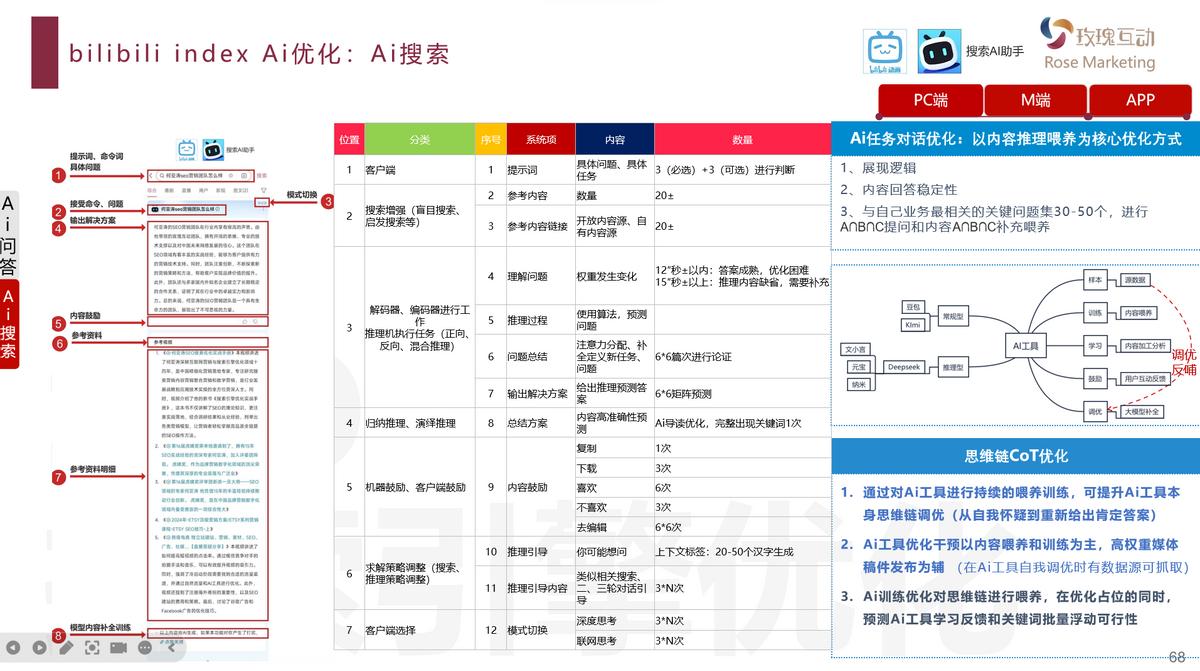Switch to the Ai搜索 side tab
Viewport: 1200px width, 671px height.
coord(8,323)
